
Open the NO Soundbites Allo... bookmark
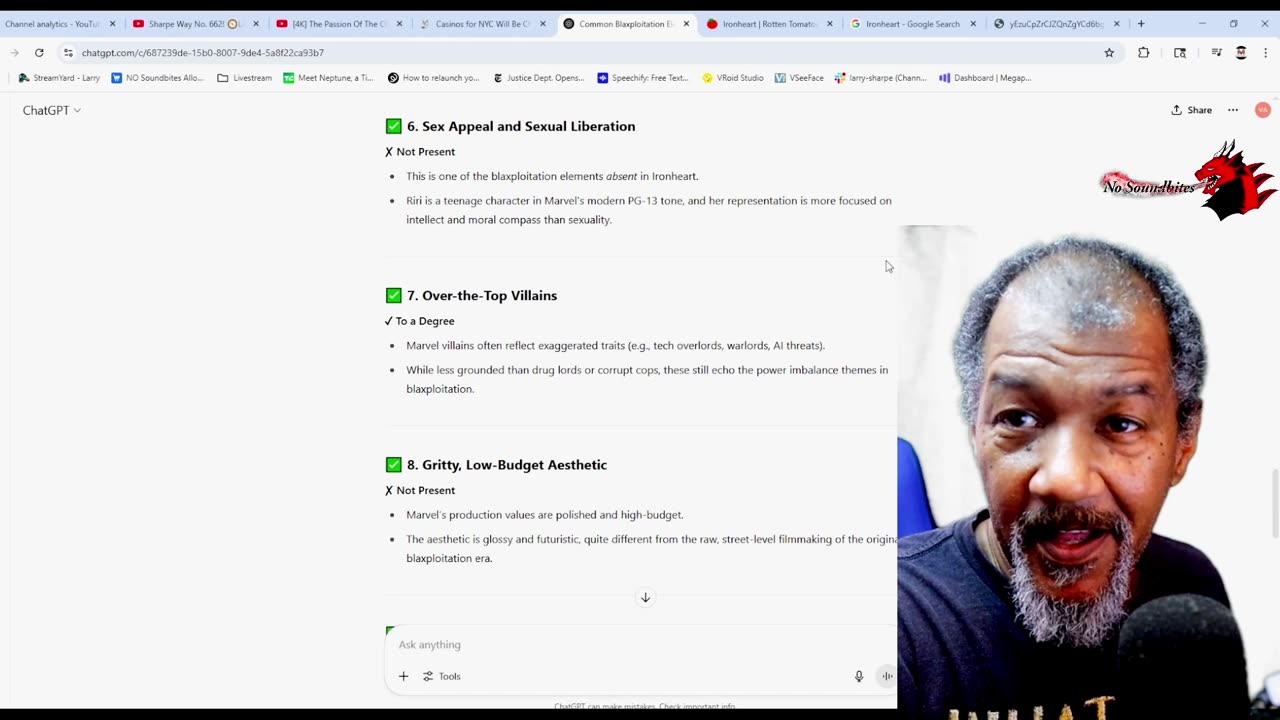(x=157, y=78)
